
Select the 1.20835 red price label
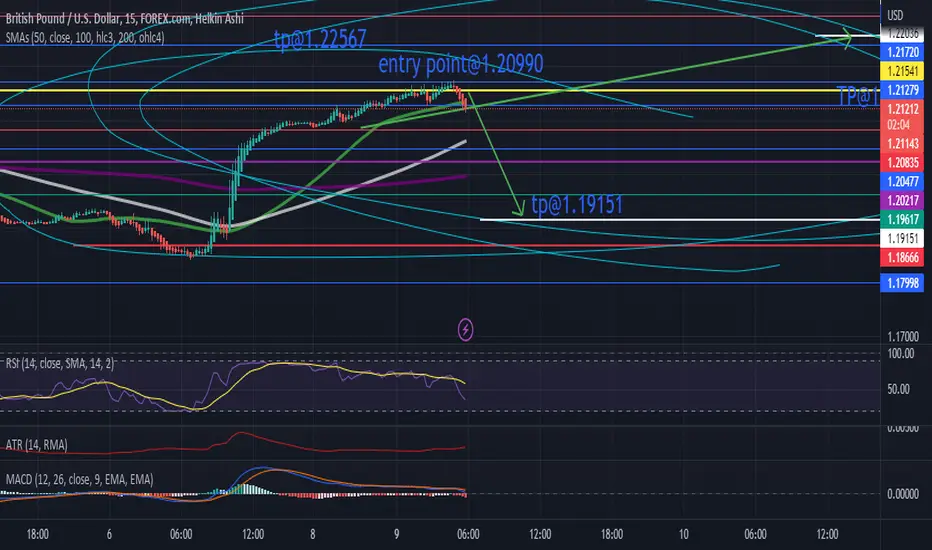tap(902, 163)
